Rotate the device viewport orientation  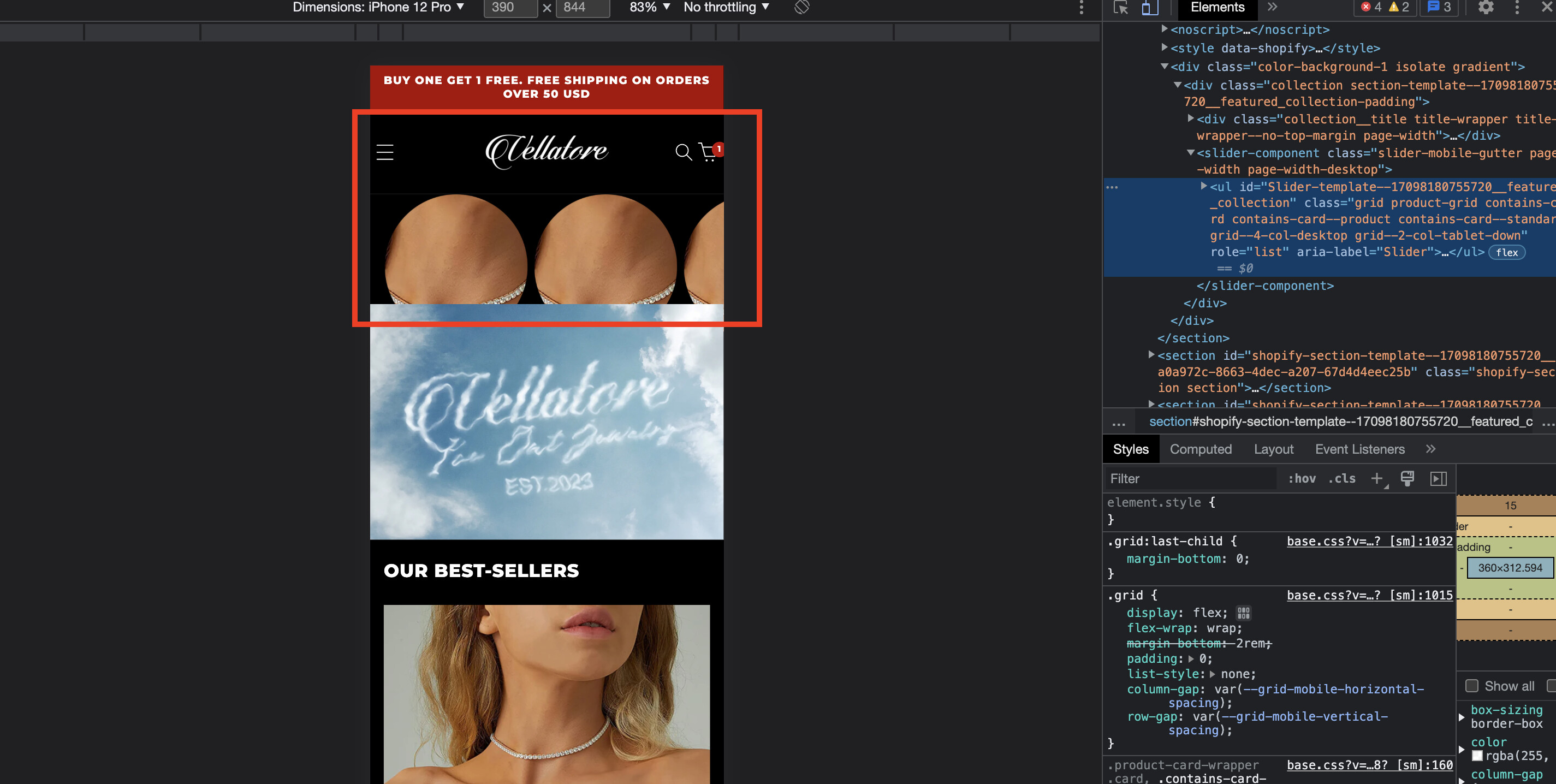[x=801, y=7]
